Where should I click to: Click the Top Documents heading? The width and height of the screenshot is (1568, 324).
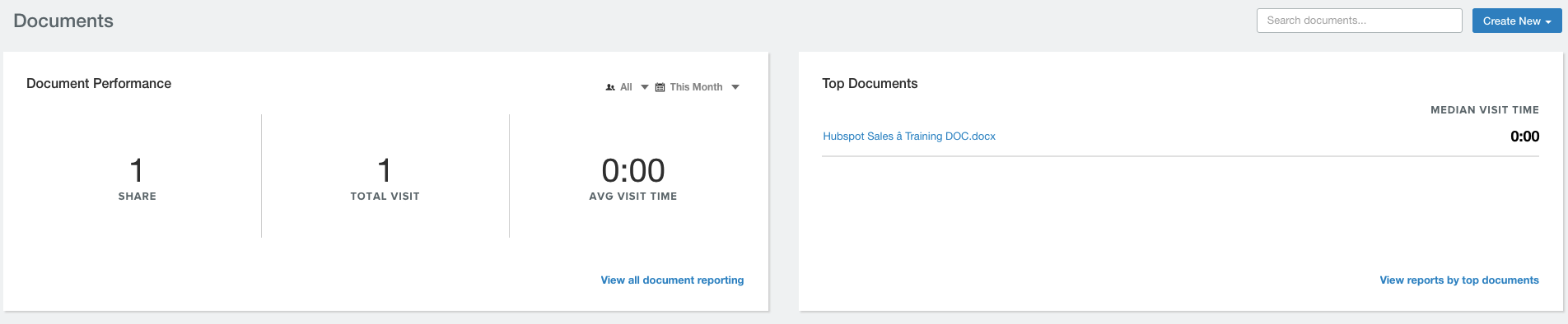[870, 84]
